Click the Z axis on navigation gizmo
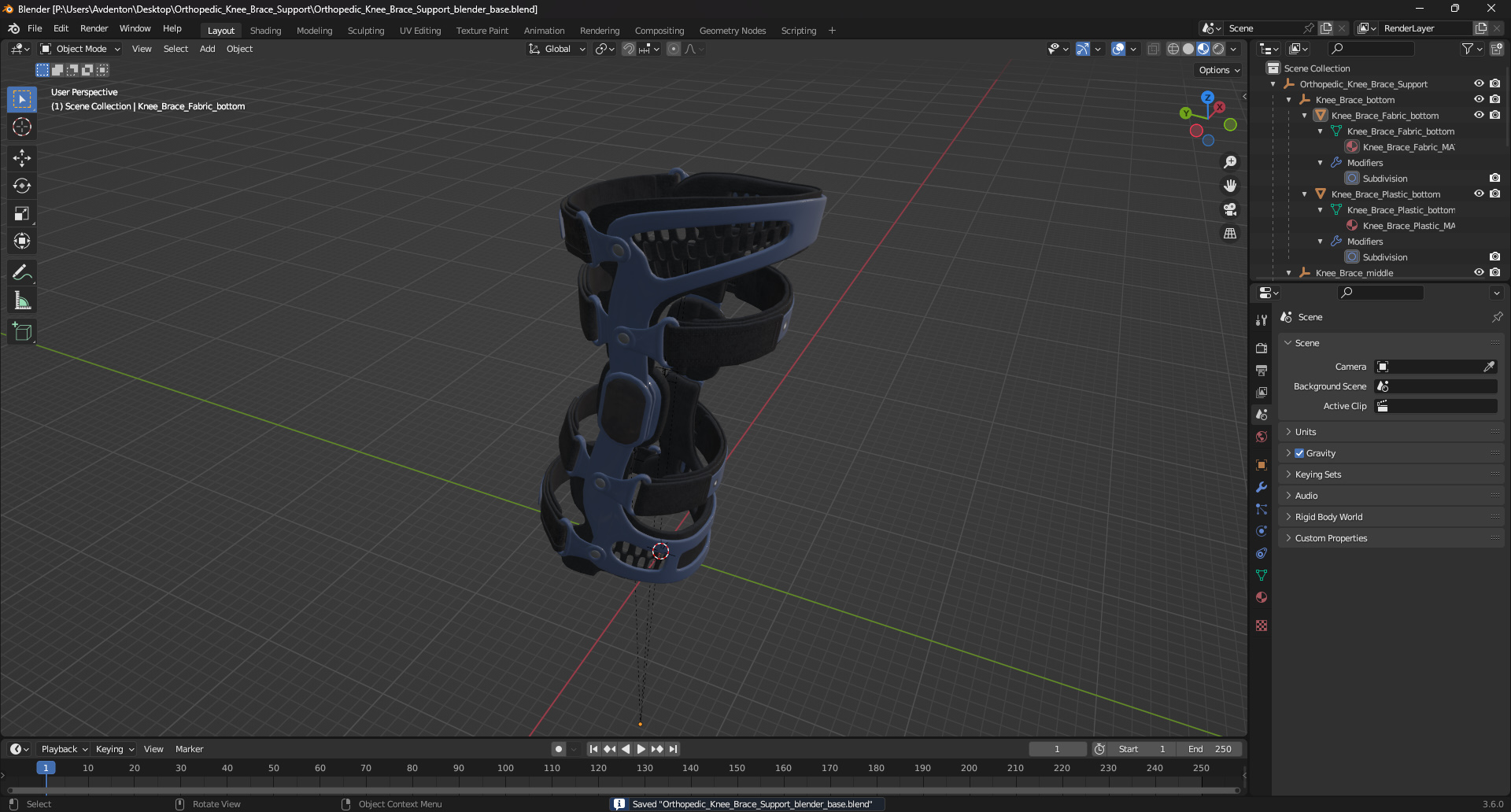The image size is (1511, 812). pyautogui.click(x=1207, y=98)
